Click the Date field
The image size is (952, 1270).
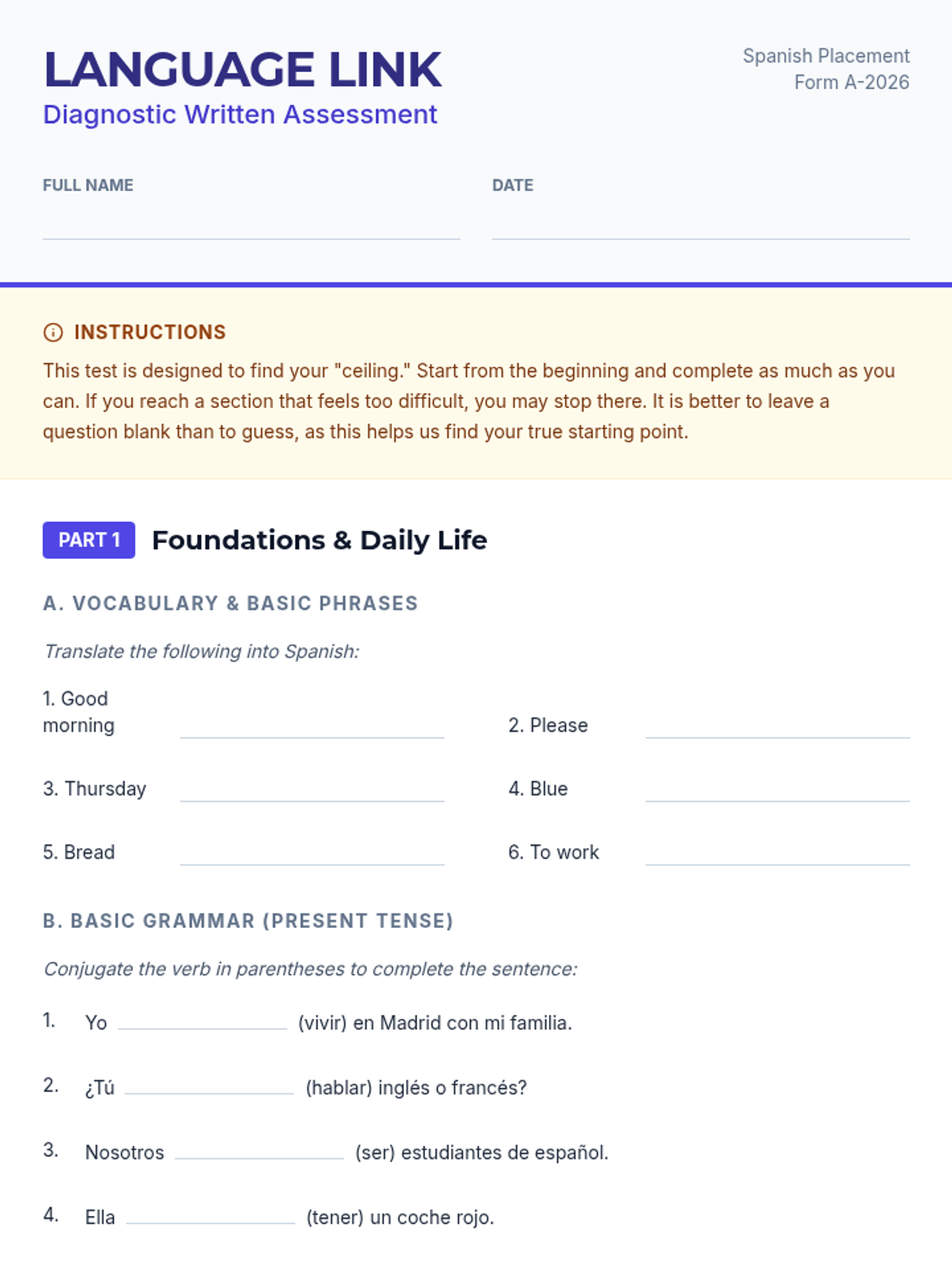tap(700, 223)
